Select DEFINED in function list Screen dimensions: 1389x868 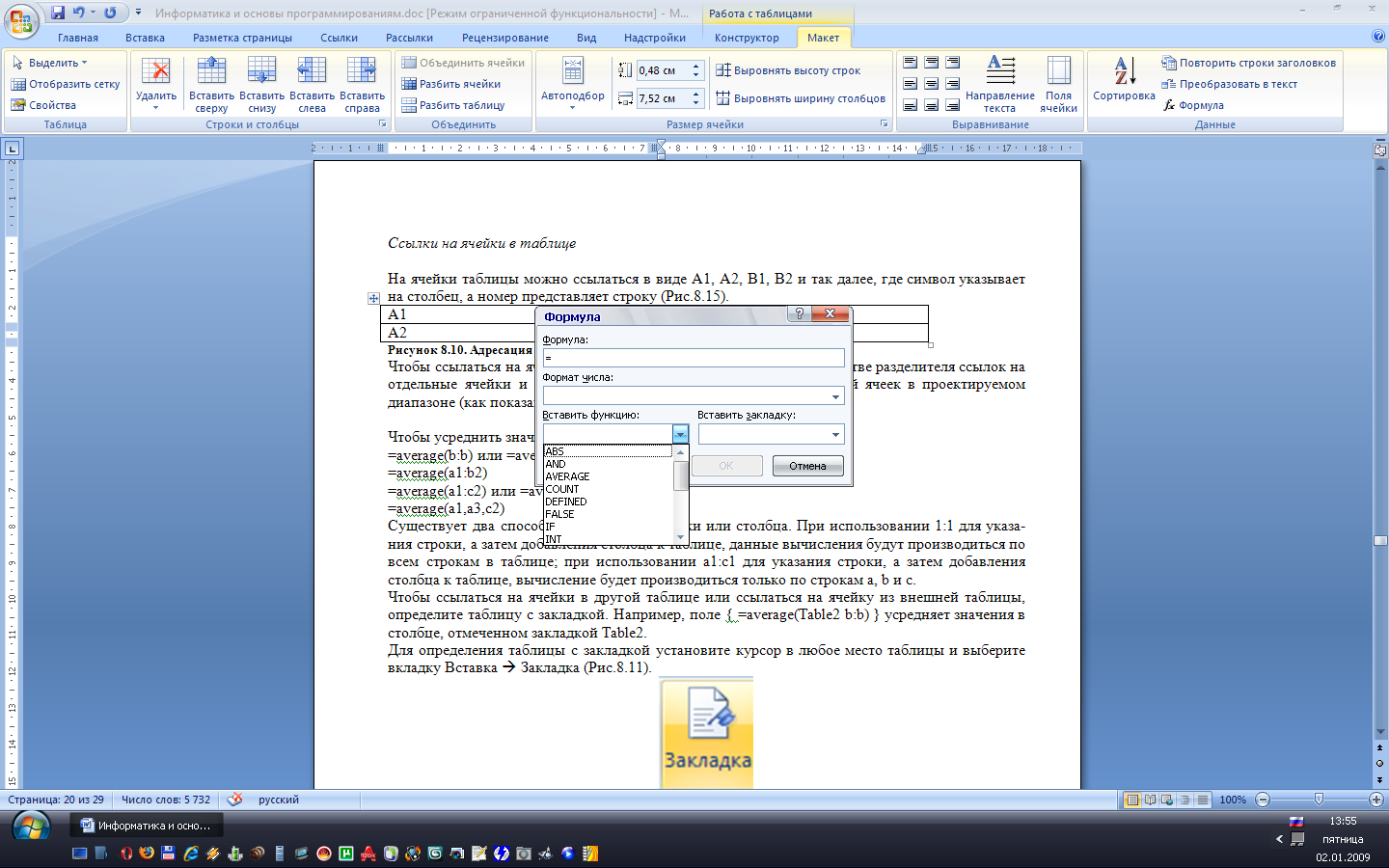click(x=608, y=502)
